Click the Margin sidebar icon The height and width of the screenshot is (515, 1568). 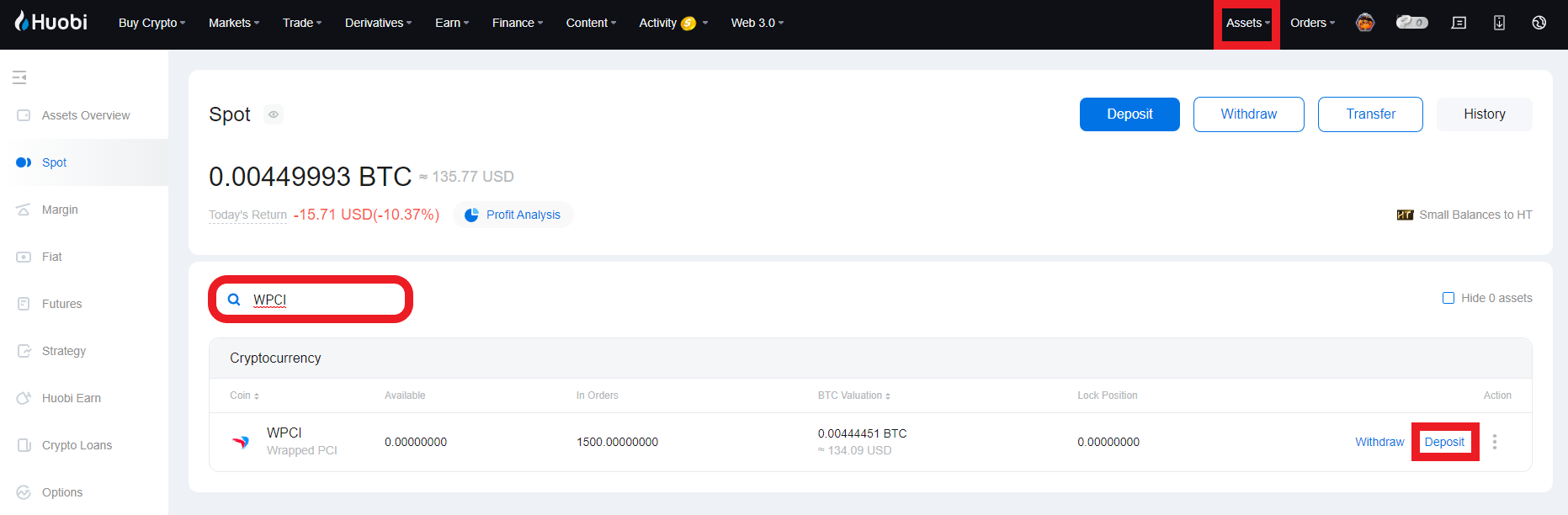click(24, 210)
